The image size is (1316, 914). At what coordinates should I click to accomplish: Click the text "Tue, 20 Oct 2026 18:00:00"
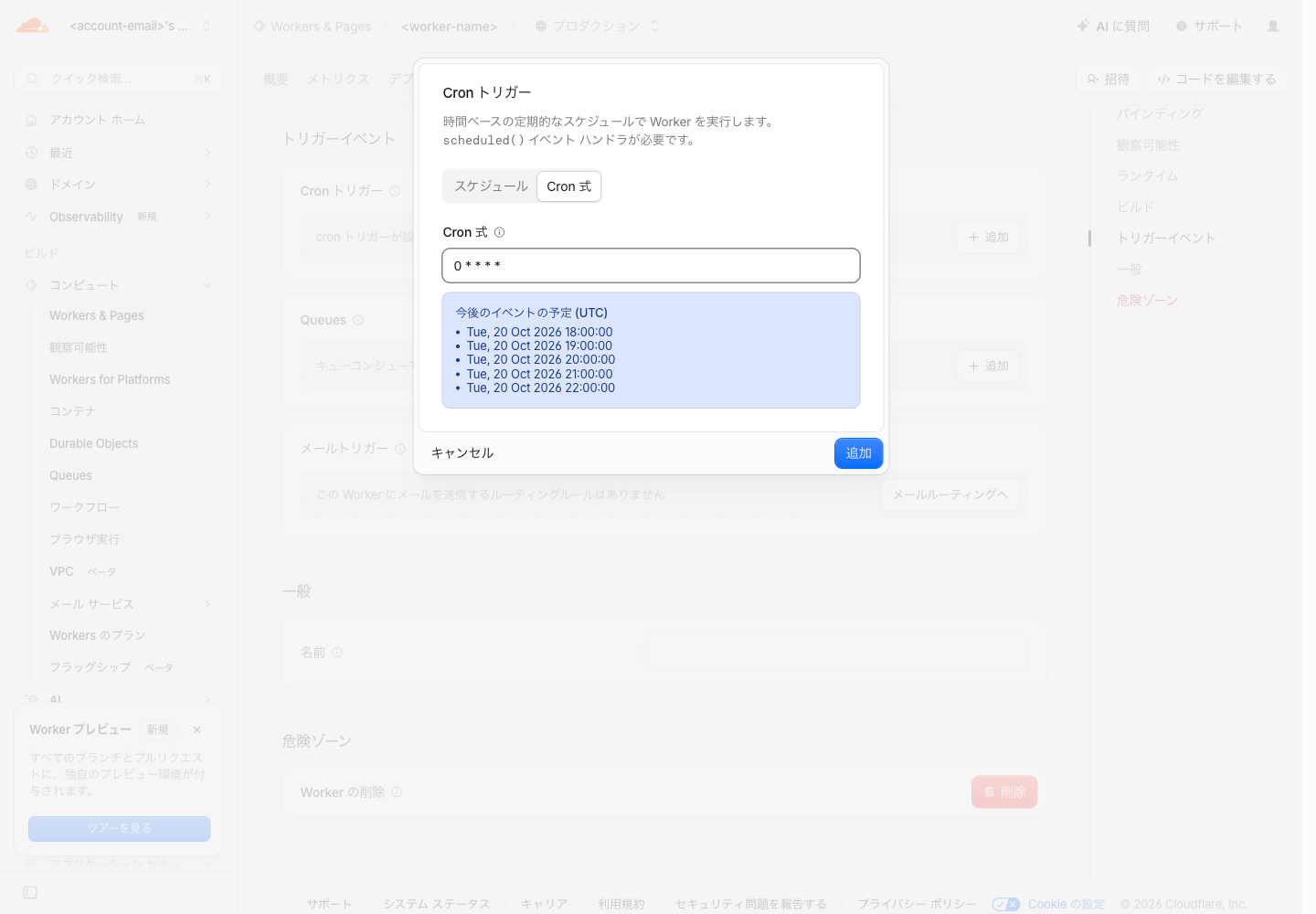pos(540,332)
